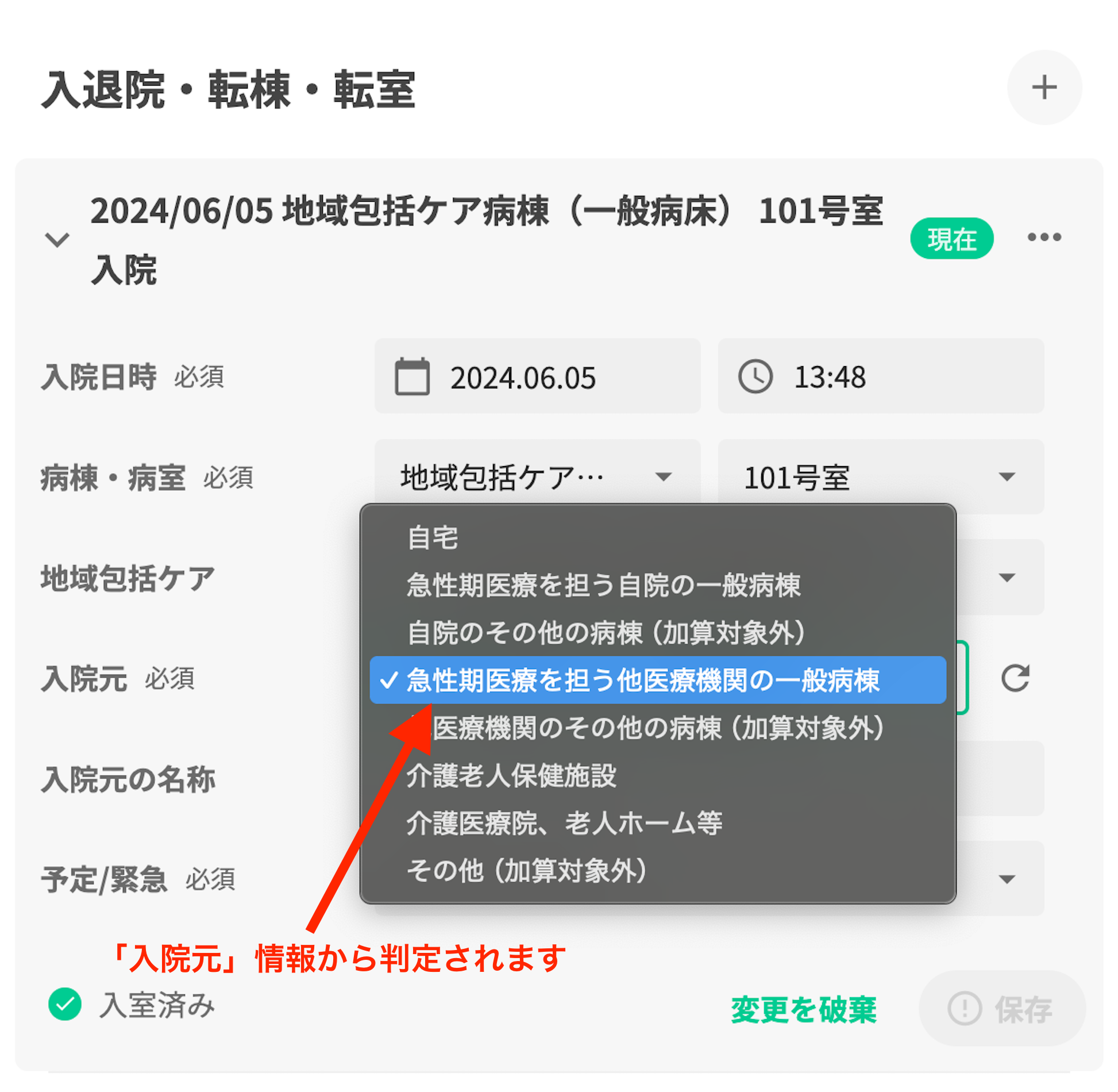
Task: Click the 変更を破棄 link
Action: point(803,1009)
